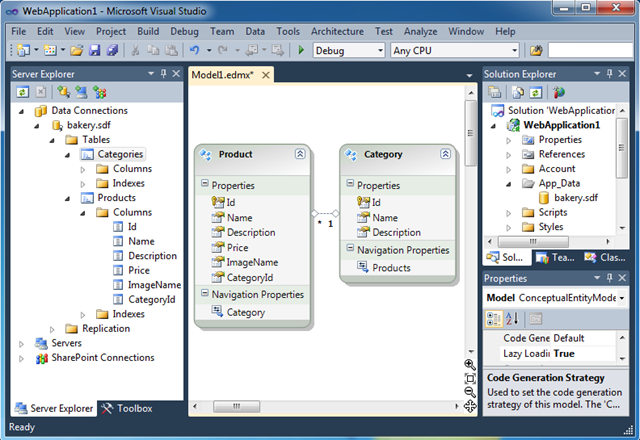Click the green Start Debugging arrow
The height and width of the screenshot is (440, 640).
301,50
